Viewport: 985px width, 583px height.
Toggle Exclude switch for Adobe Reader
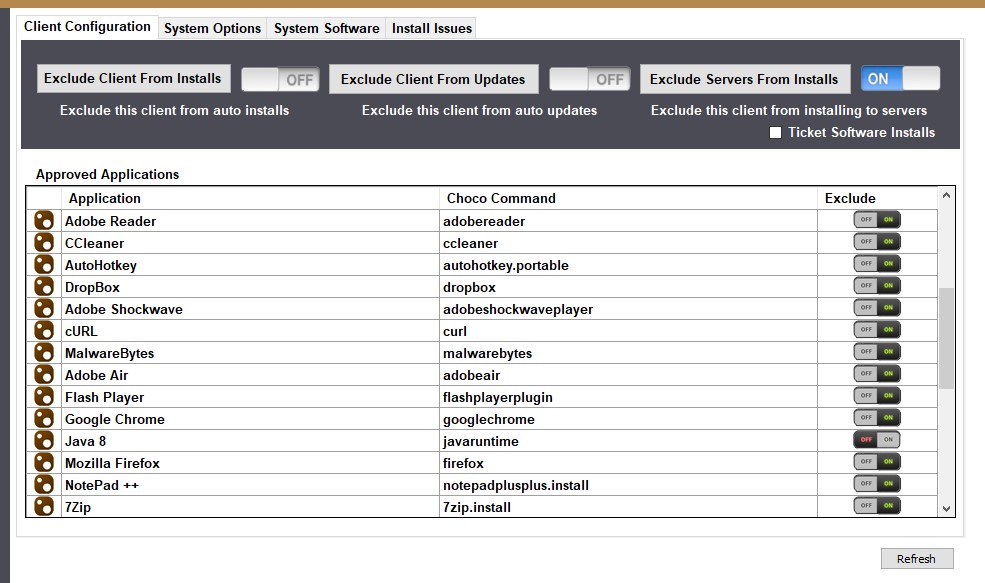pos(877,220)
